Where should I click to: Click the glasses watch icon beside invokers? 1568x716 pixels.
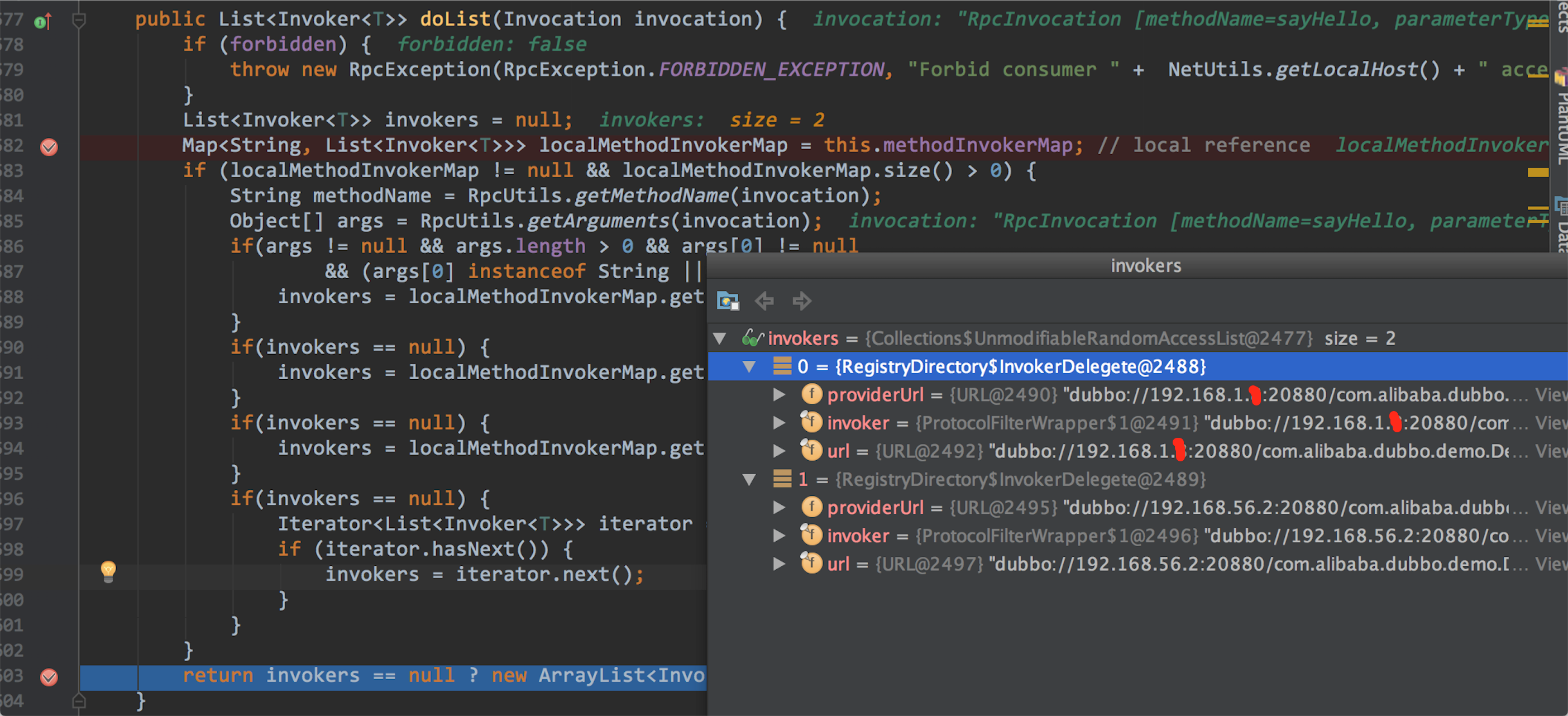(x=752, y=338)
